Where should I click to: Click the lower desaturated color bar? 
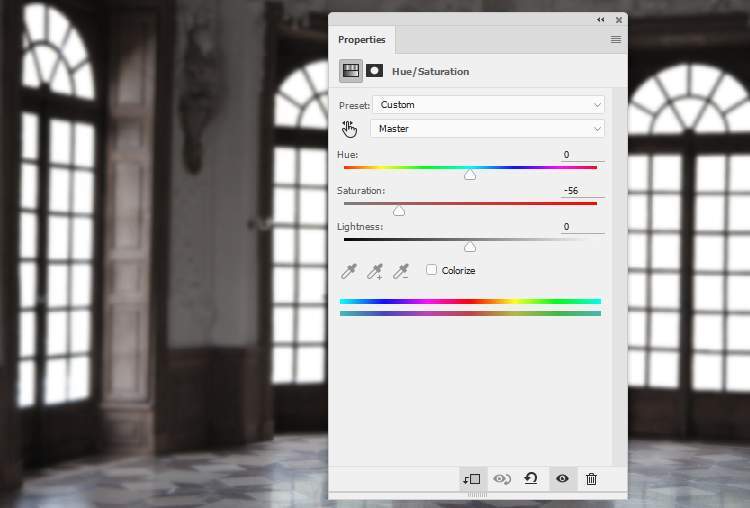pos(470,314)
